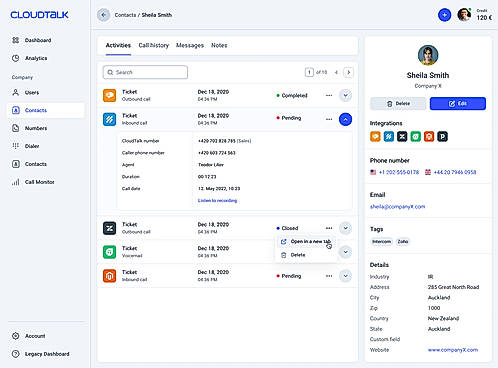Click the dark P integration icon

point(442,136)
